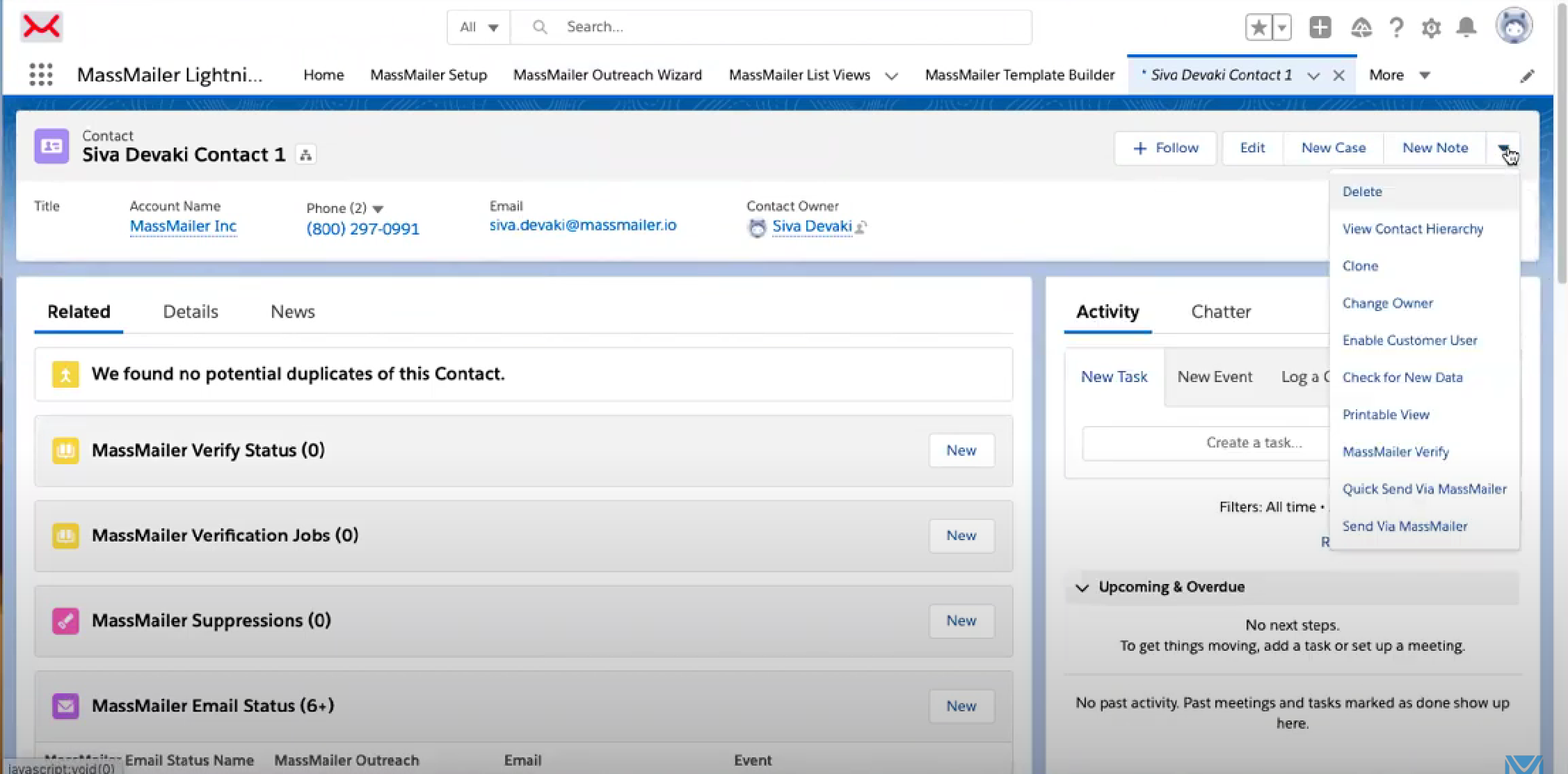Choose Delete from the actions menu
The width and height of the screenshot is (1568, 774).
tap(1424, 192)
